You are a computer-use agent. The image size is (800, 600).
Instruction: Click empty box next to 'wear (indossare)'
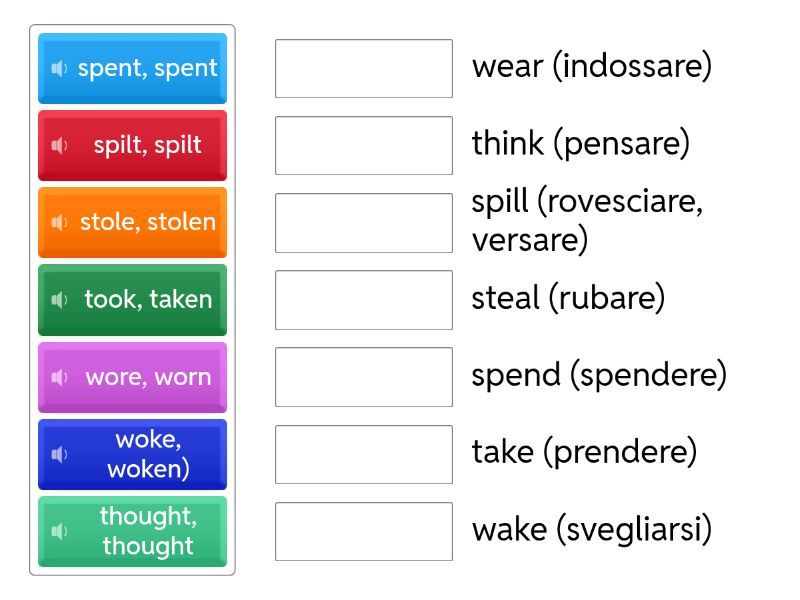364,68
